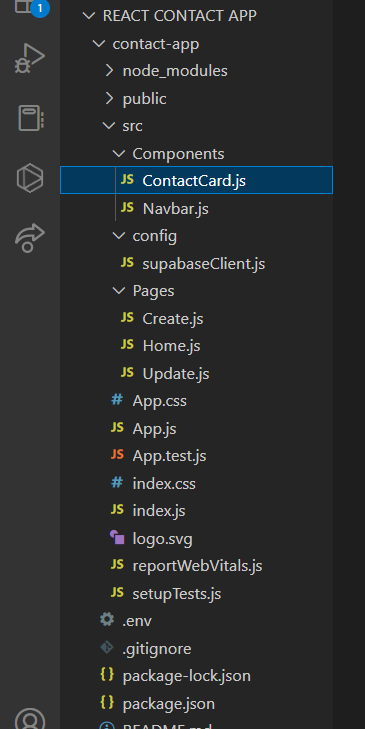The width and height of the screenshot is (365, 729).
Task: Open the Extensions view with badge
Action: click(x=31, y=7)
